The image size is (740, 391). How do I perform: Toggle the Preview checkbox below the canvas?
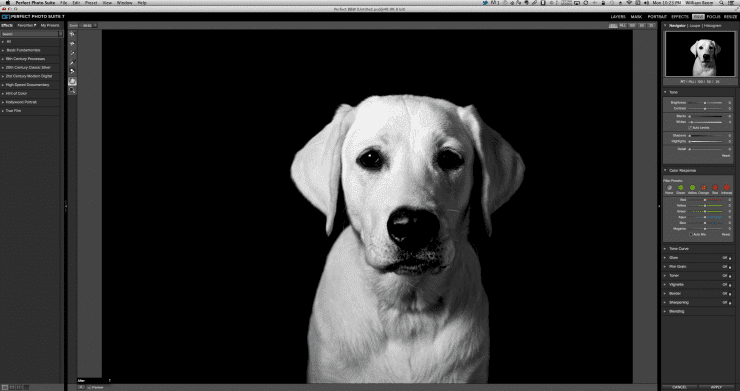click(89, 387)
